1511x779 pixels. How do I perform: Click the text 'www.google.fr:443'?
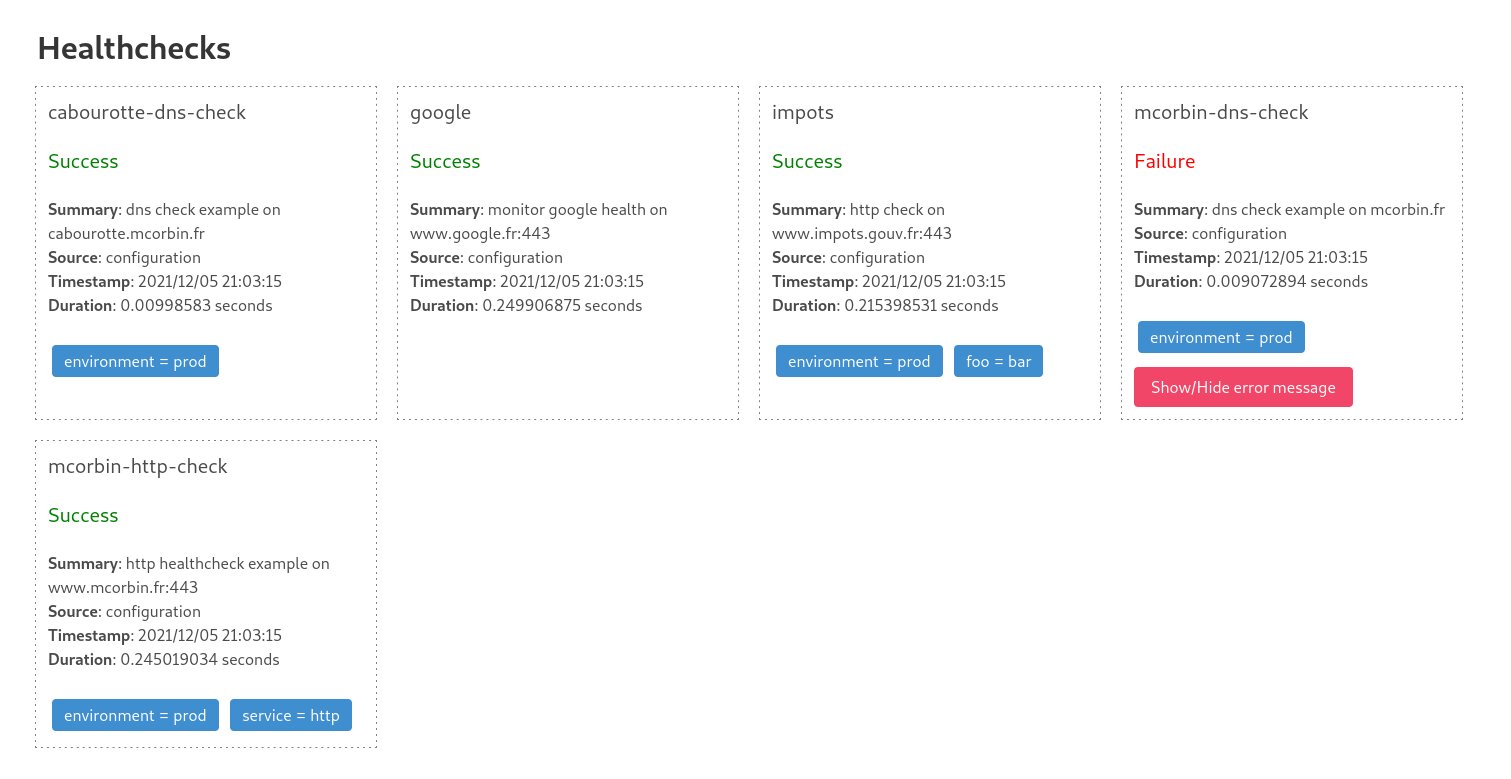[480, 233]
